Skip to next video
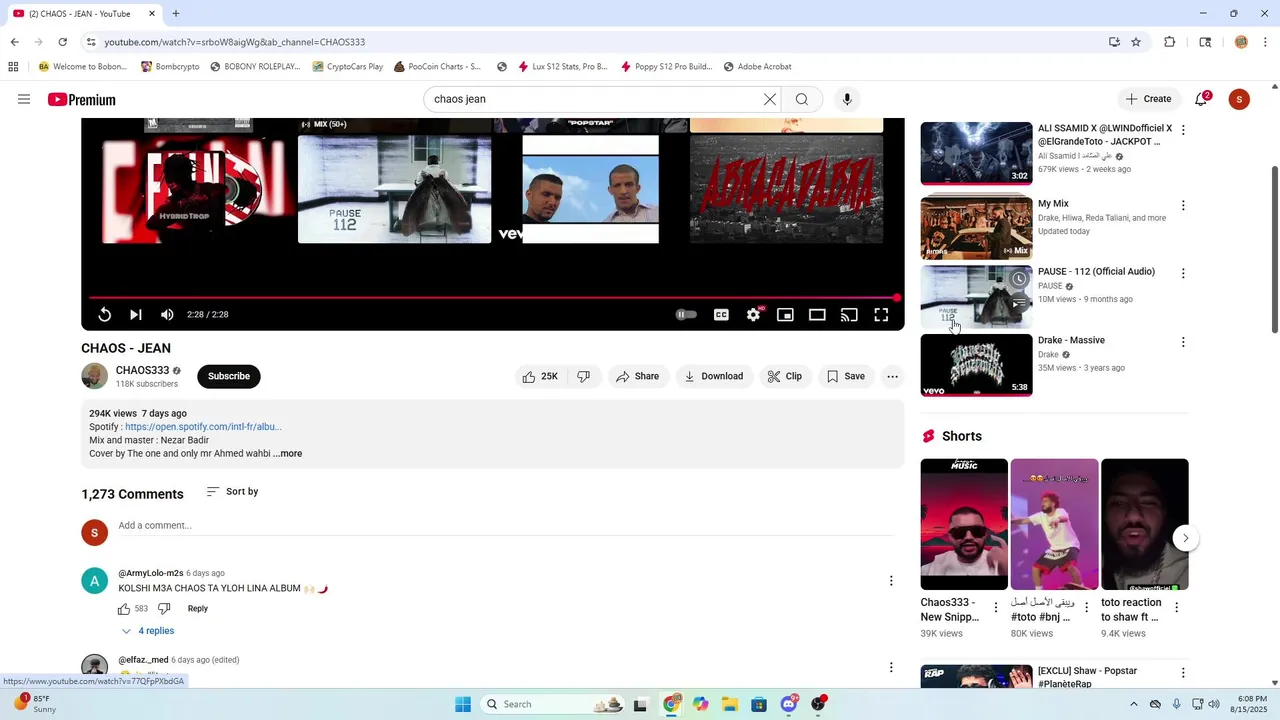 click(x=136, y=314)
